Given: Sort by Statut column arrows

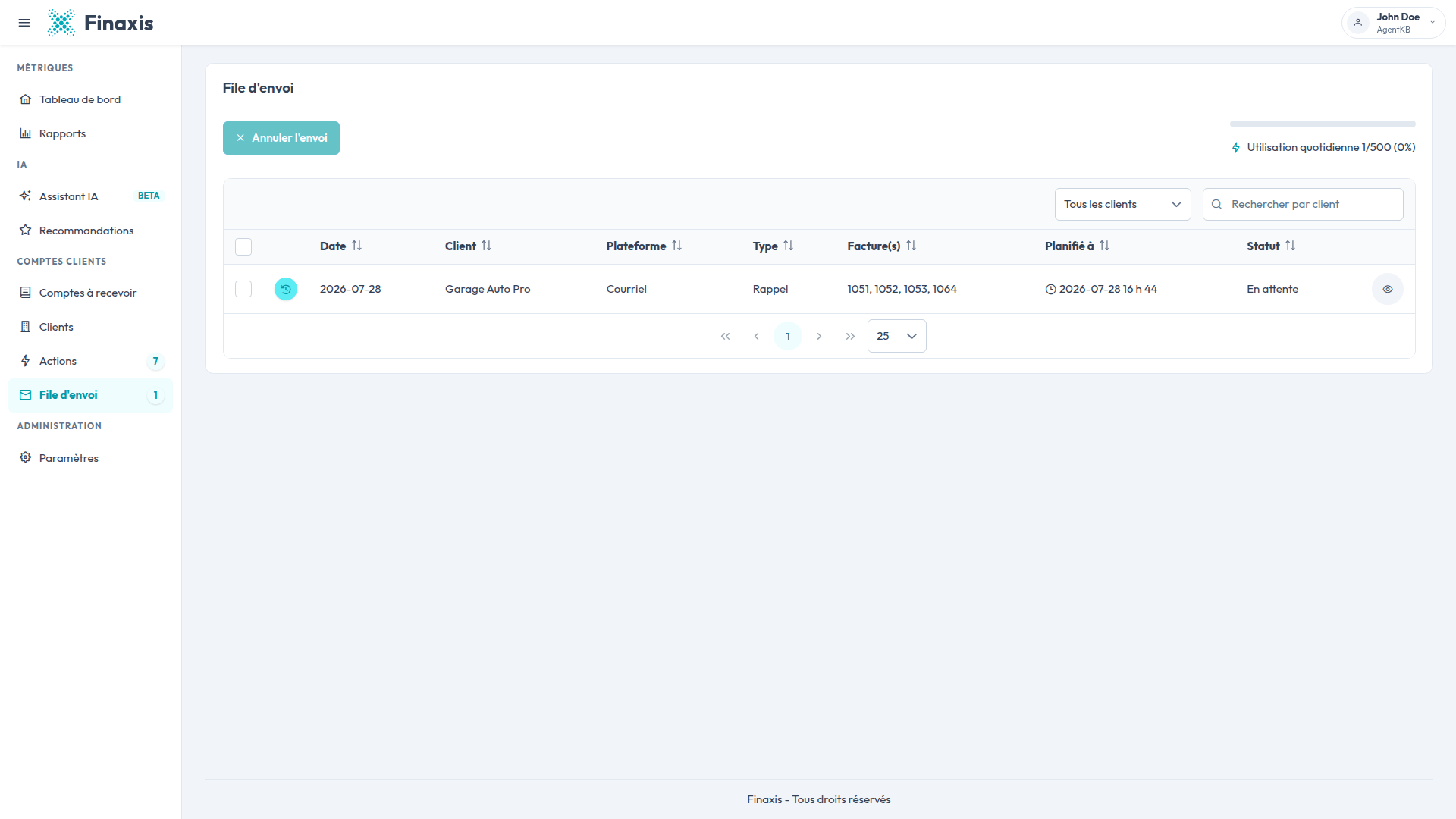Looking at the screenshot, I should tap(1291, 246).
